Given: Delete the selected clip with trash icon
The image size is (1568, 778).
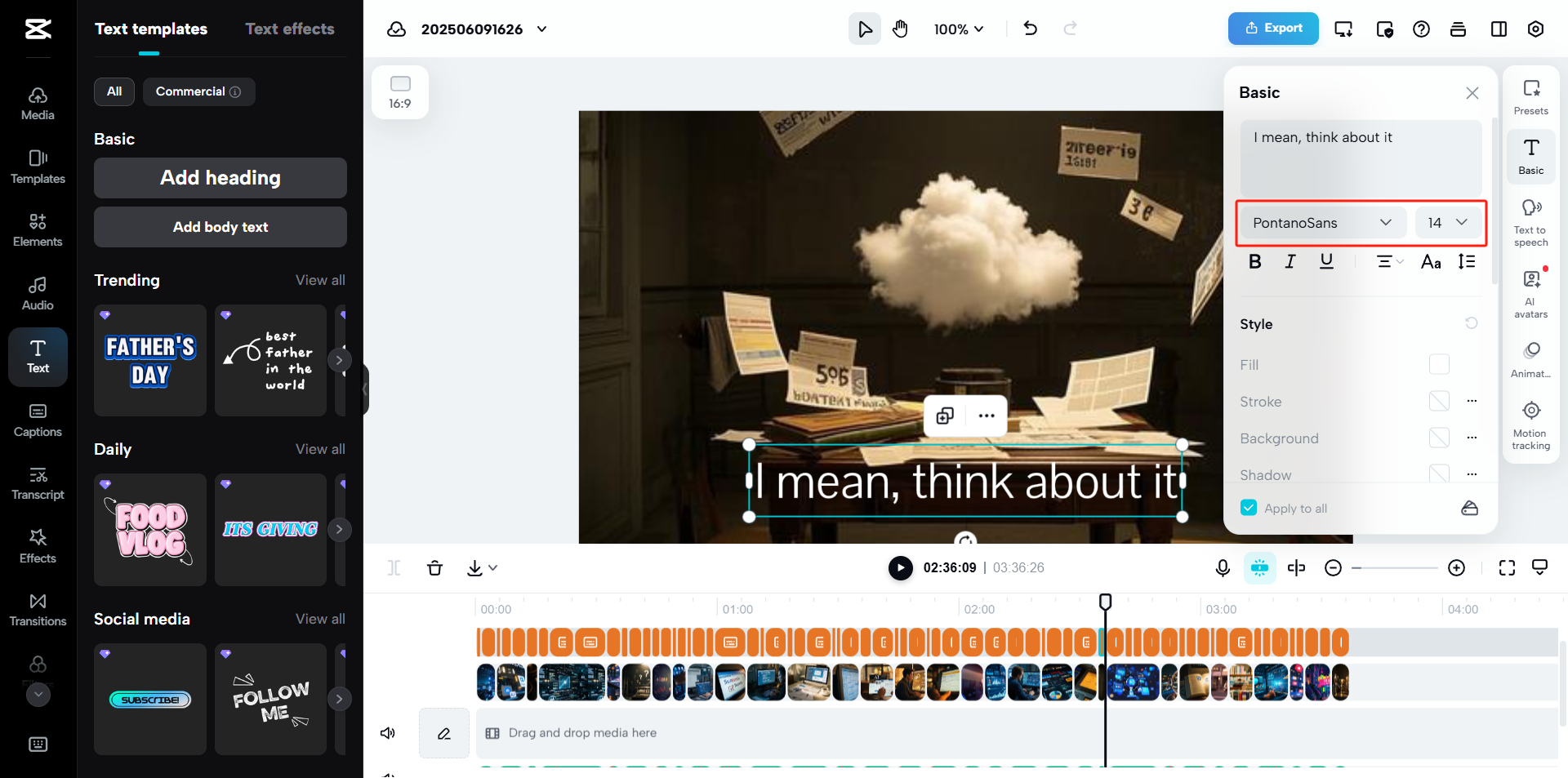Looking at the screenshot, I should 435,567.
